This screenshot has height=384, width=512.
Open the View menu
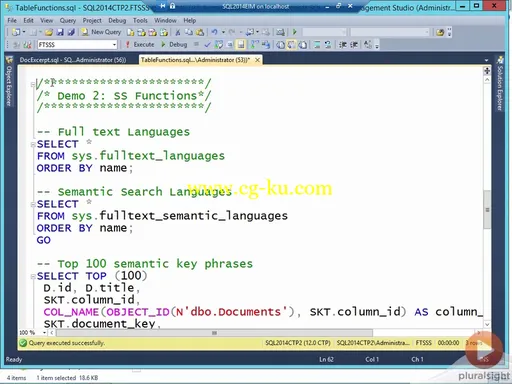point(47,20)
